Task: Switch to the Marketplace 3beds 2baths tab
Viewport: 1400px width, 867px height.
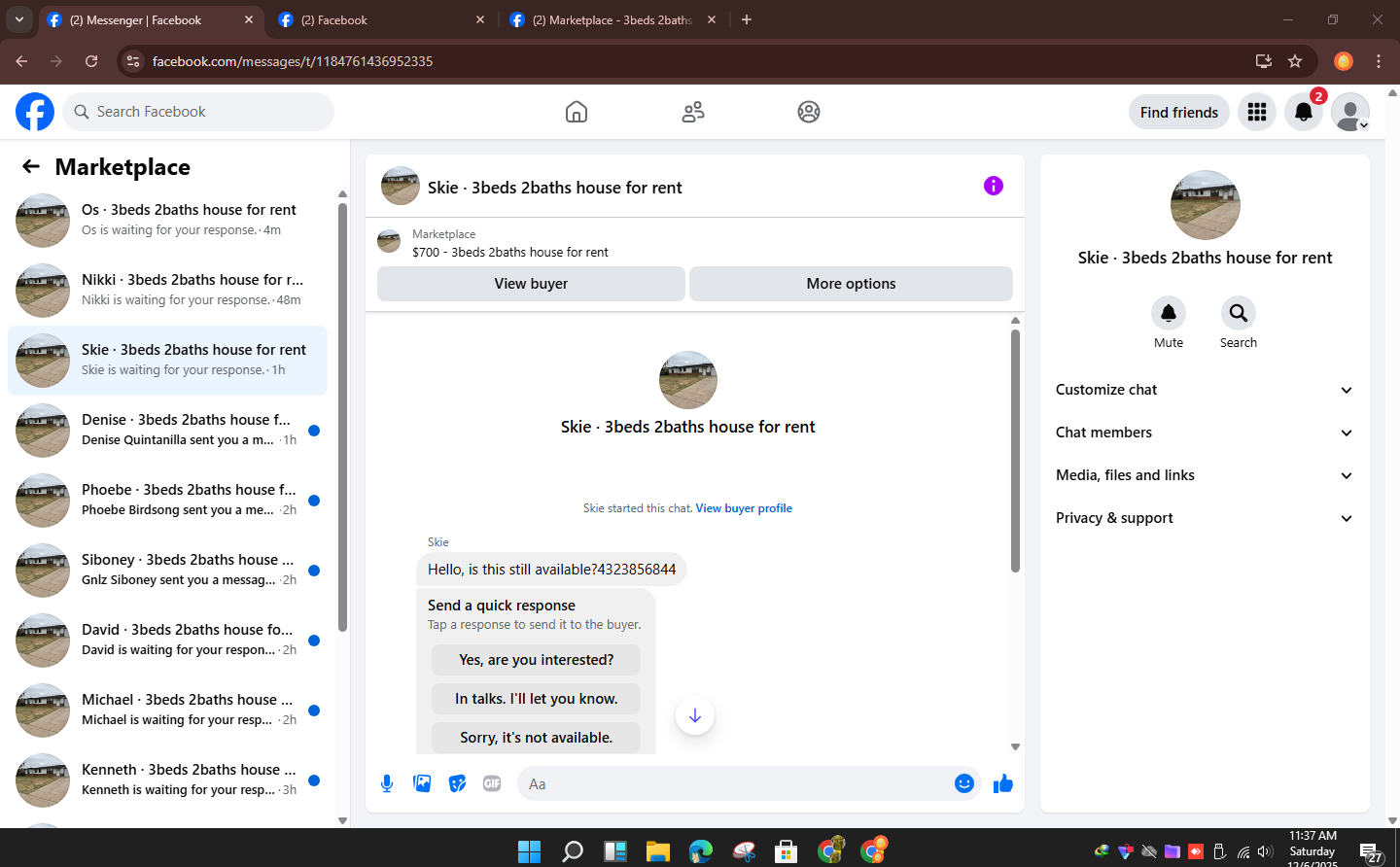Action: [614, 19]
